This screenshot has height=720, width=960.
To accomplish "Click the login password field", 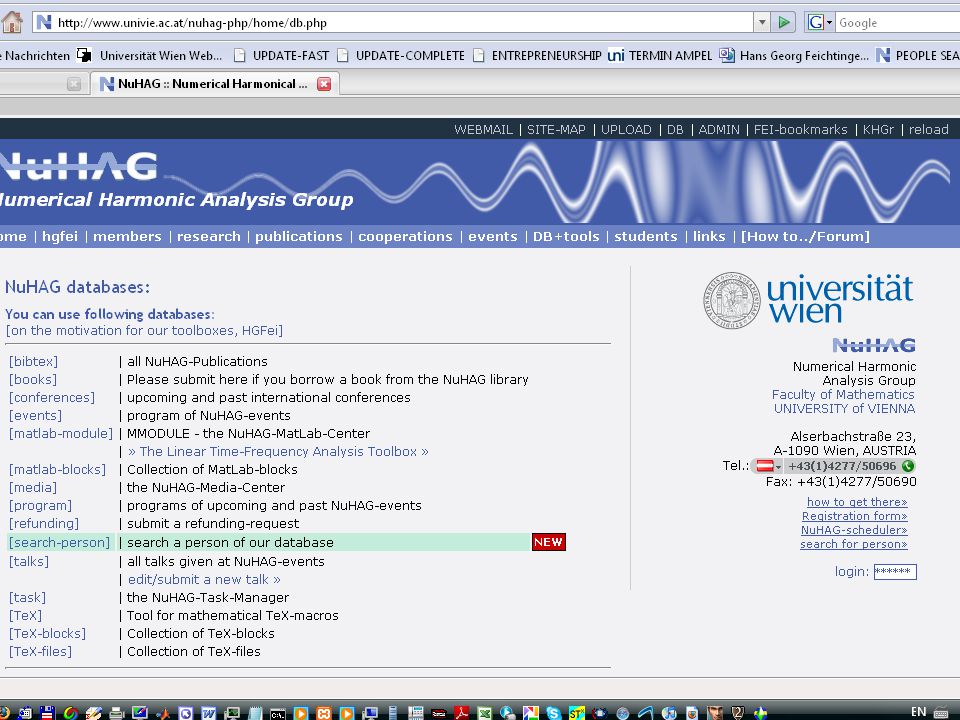I will (894, 572).
